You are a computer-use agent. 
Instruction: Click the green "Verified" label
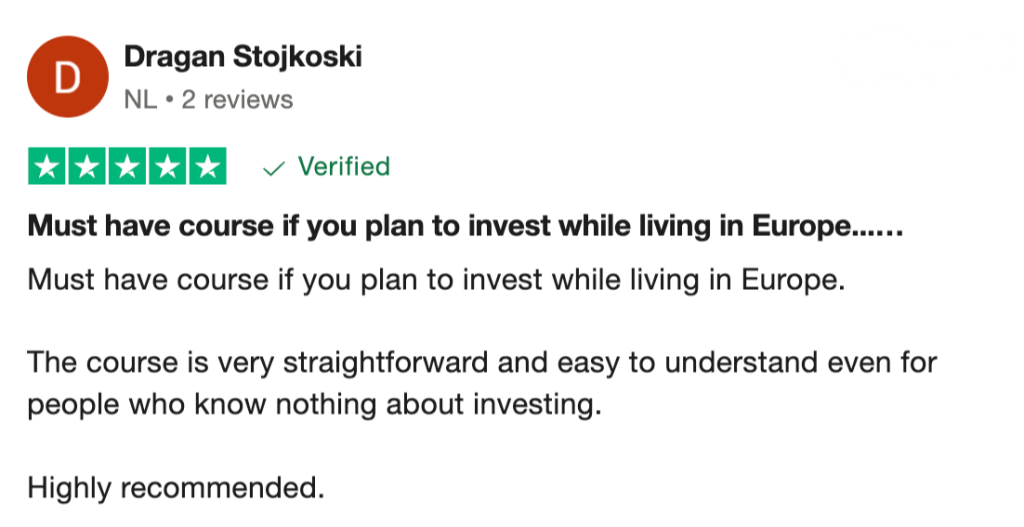343,167
